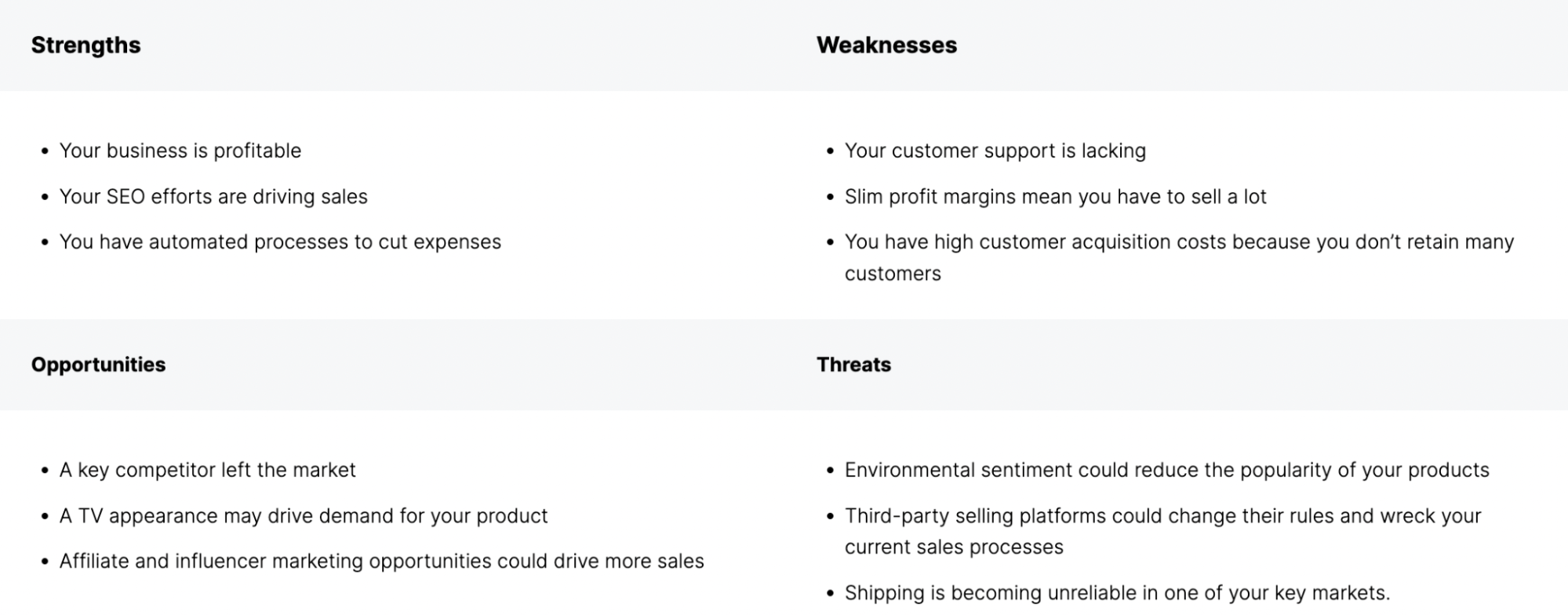Image resolution: width=1568 pixels, height=615 pixels.
Task: Click the Strengths heading
Action: 85,45
